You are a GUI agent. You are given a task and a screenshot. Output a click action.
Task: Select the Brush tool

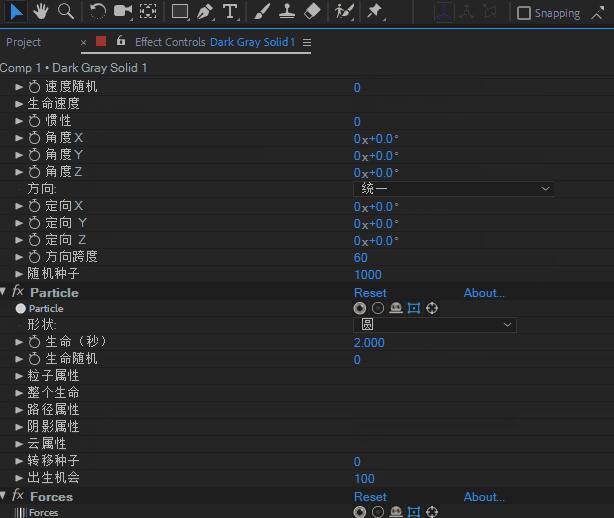262,11
